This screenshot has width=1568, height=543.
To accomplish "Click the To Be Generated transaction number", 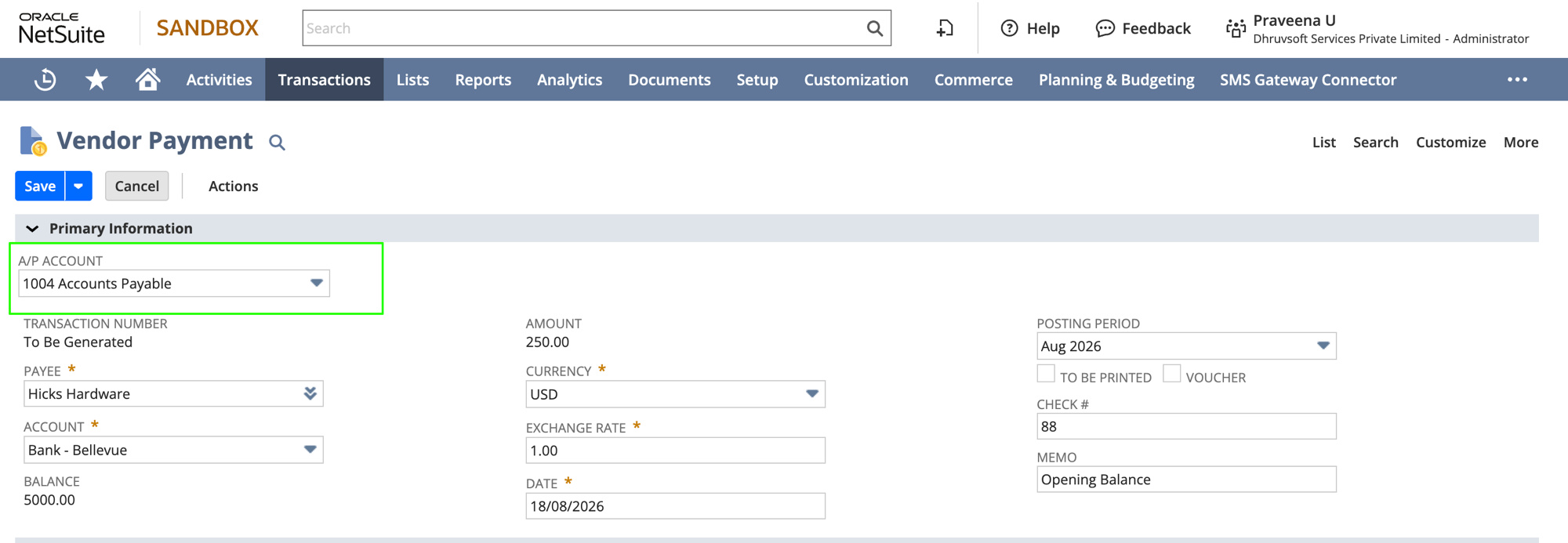I will click(x=78, y=342).
